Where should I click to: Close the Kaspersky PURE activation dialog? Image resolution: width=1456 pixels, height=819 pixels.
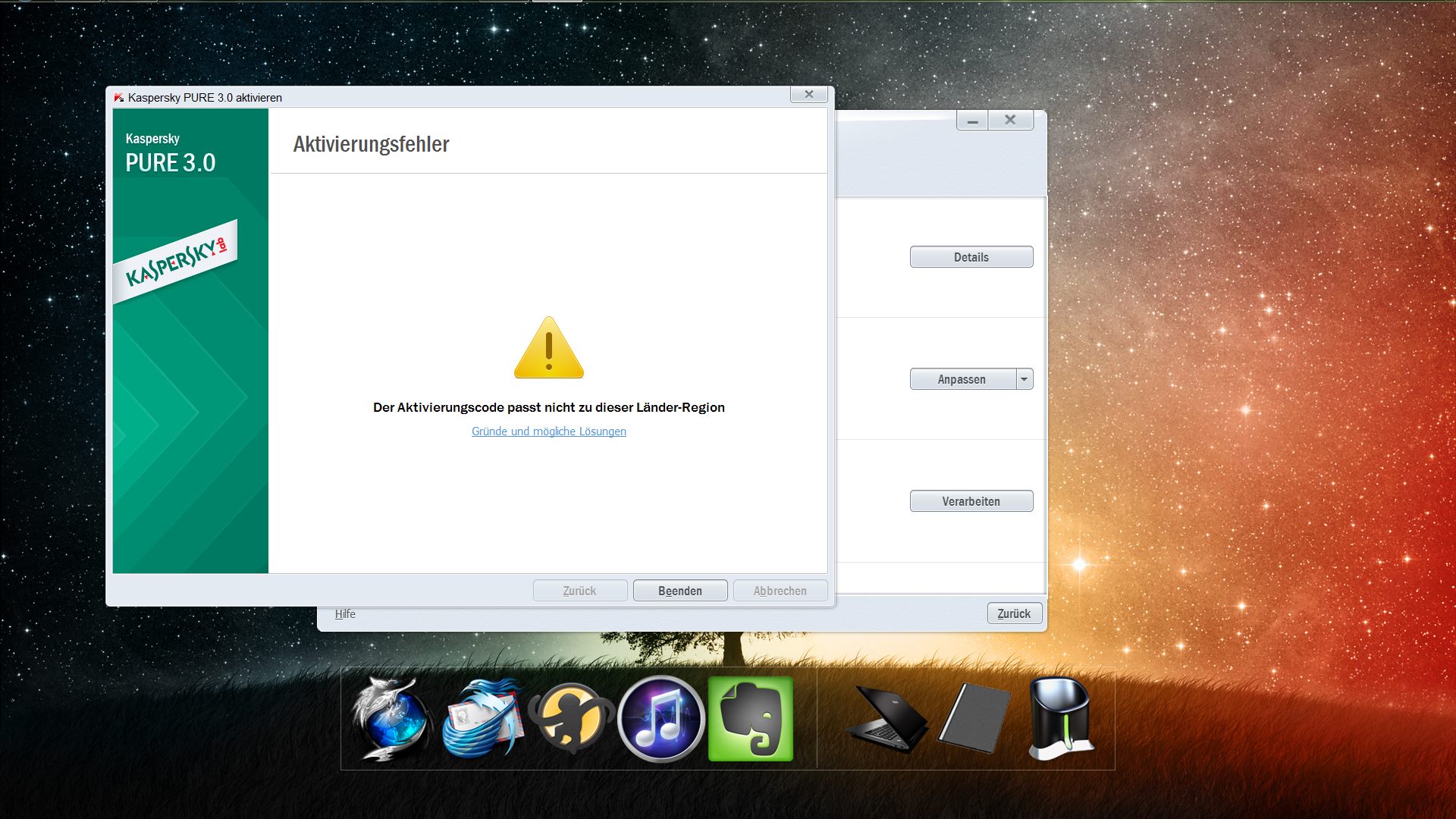(808, 95)
